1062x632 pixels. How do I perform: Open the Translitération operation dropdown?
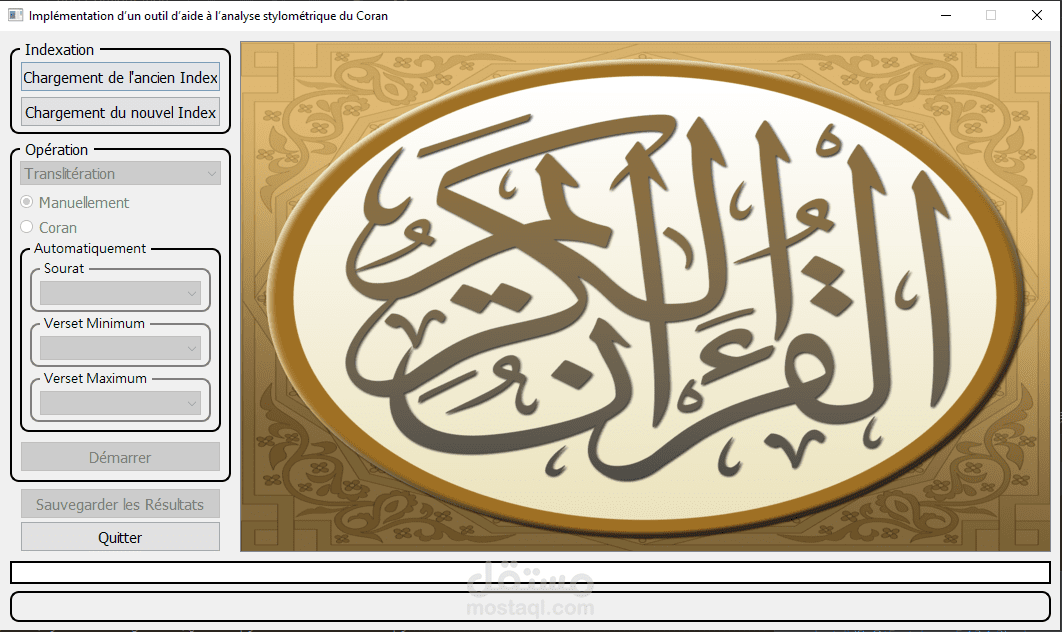pyautogui.click(x=121, y=173)
